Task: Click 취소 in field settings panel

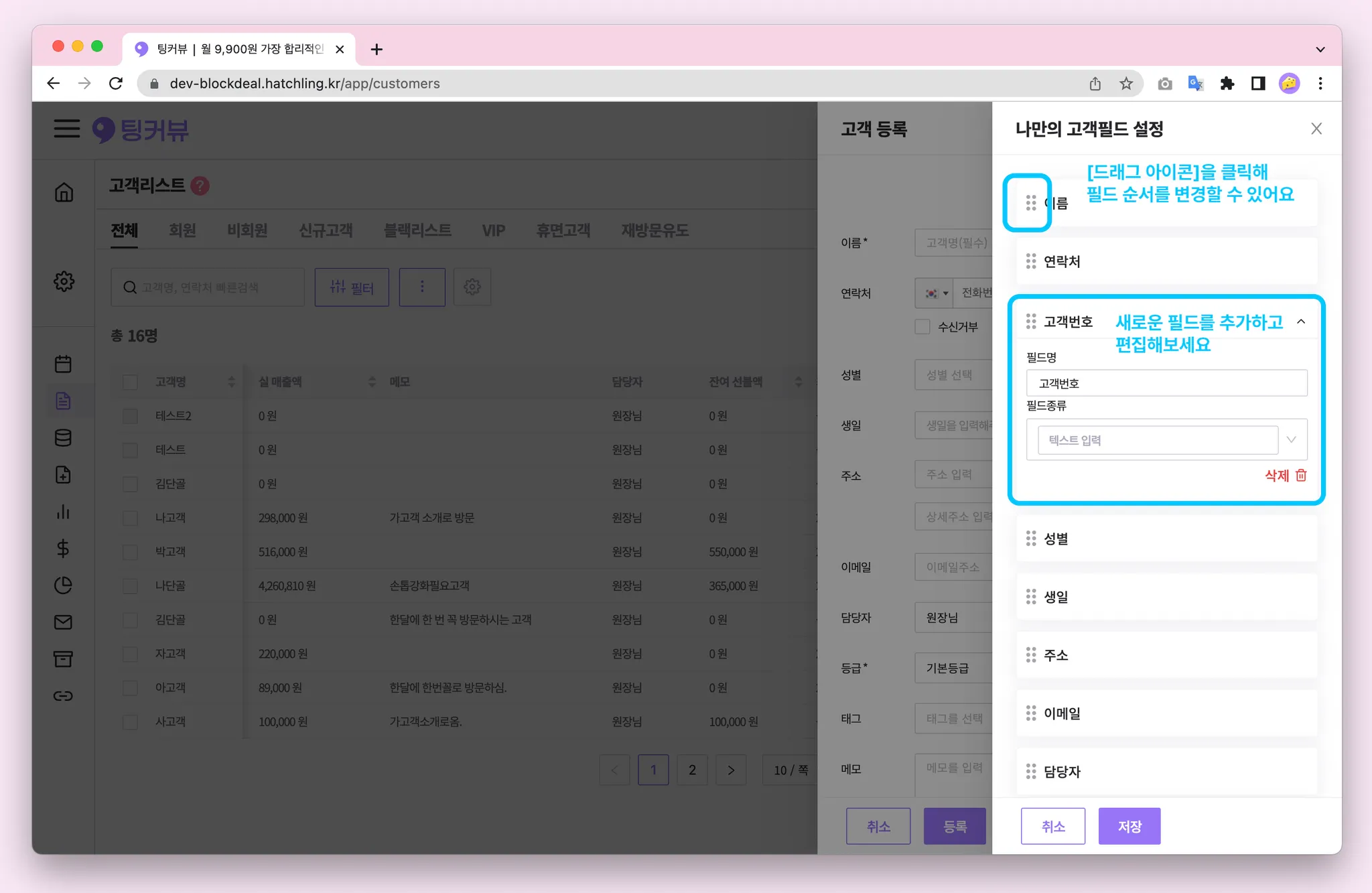Action: click(x=1052, y=826)
